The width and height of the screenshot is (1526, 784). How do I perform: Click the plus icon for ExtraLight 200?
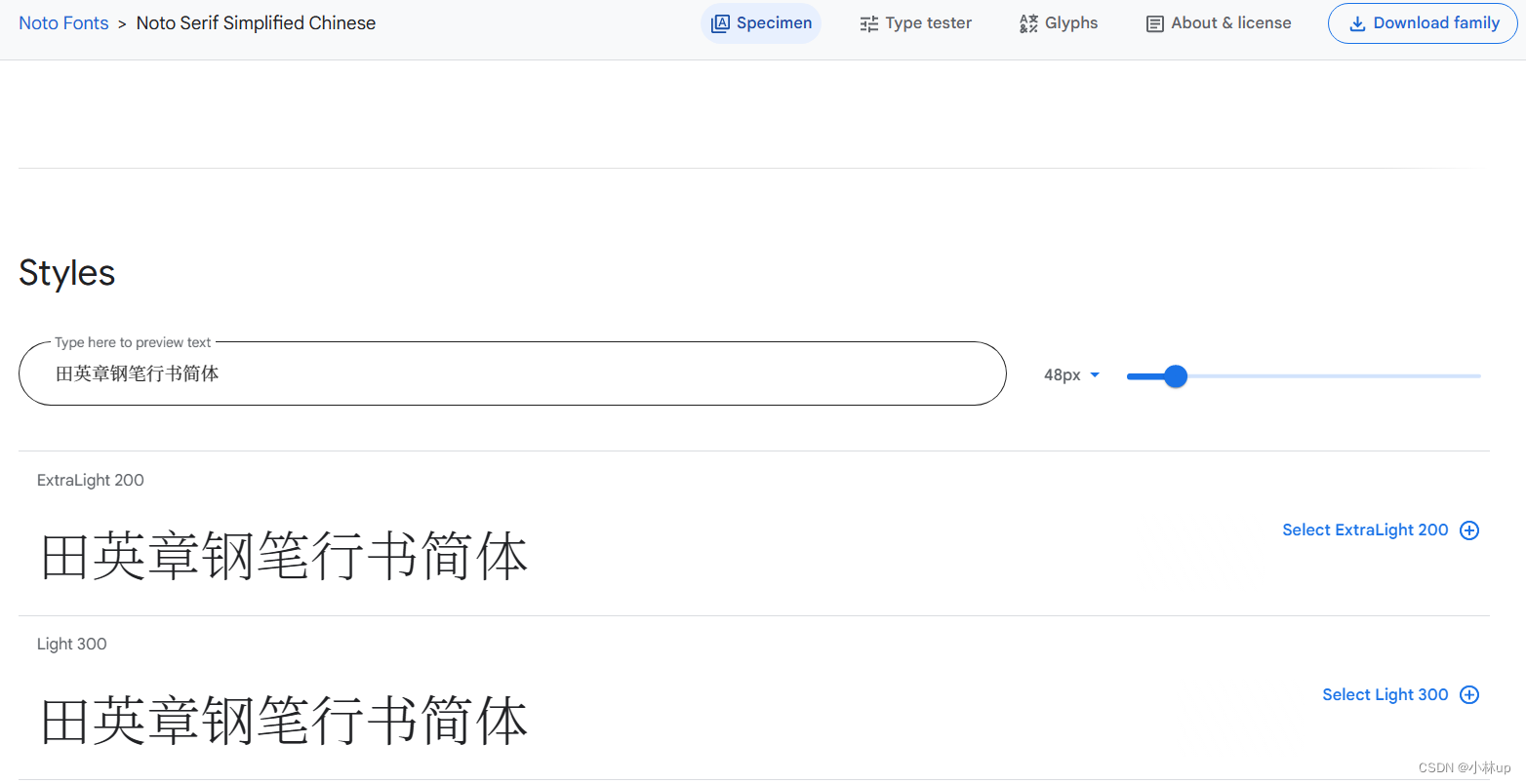1469,530
